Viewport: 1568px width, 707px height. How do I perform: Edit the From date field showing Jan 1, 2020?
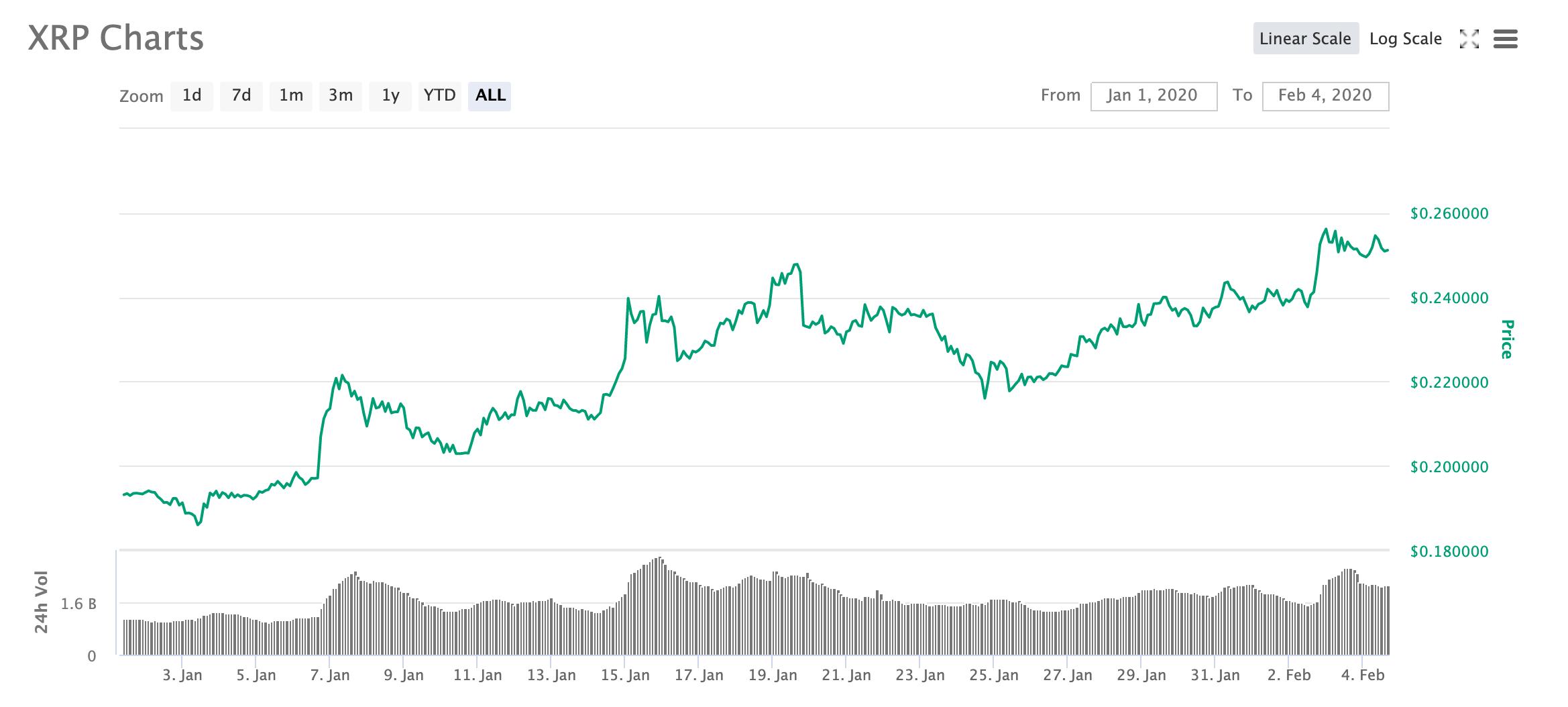click(1154, 95)
